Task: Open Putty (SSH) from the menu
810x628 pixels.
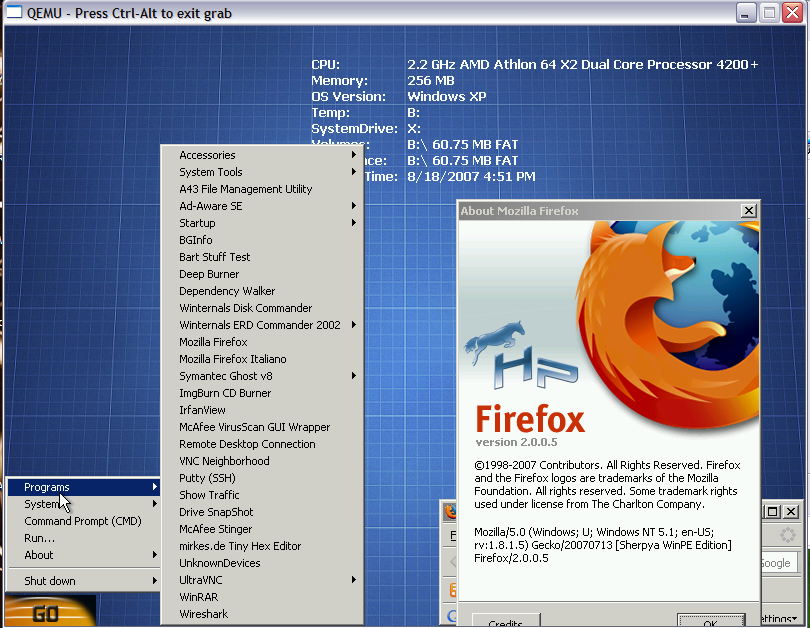Action: click(x=208, y=478)
